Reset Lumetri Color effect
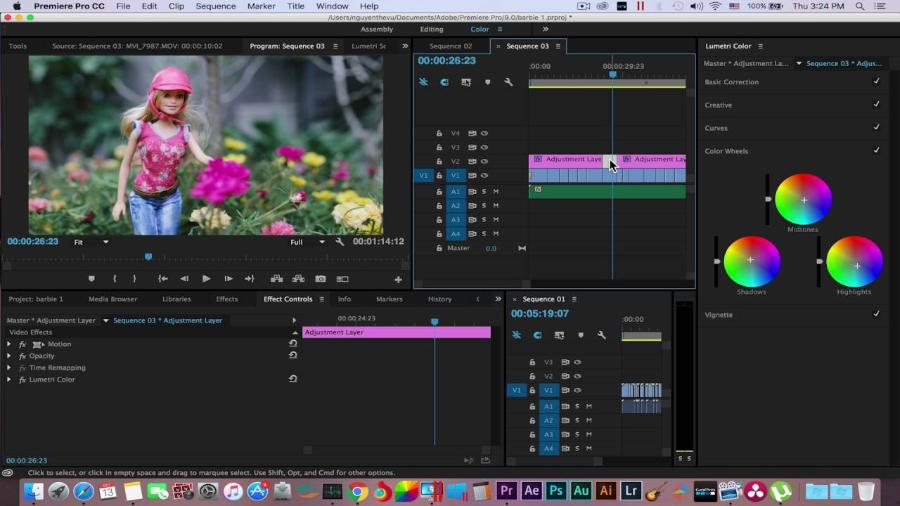Screen dimensions: 900x506 (293, 379)
